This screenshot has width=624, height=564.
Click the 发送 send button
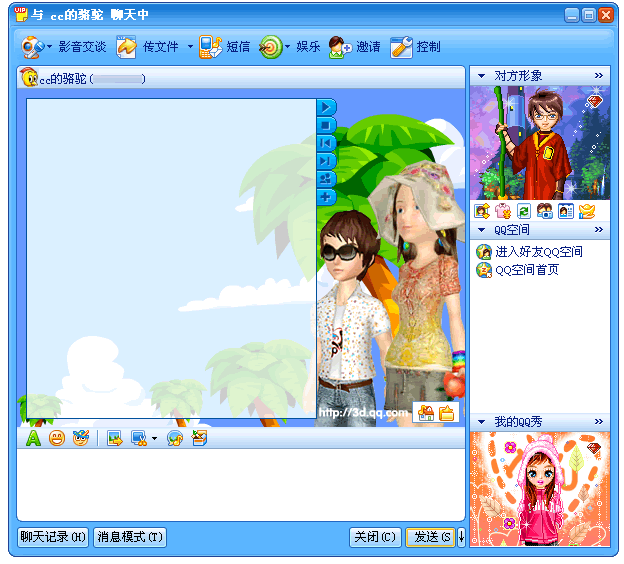point(431,537)
